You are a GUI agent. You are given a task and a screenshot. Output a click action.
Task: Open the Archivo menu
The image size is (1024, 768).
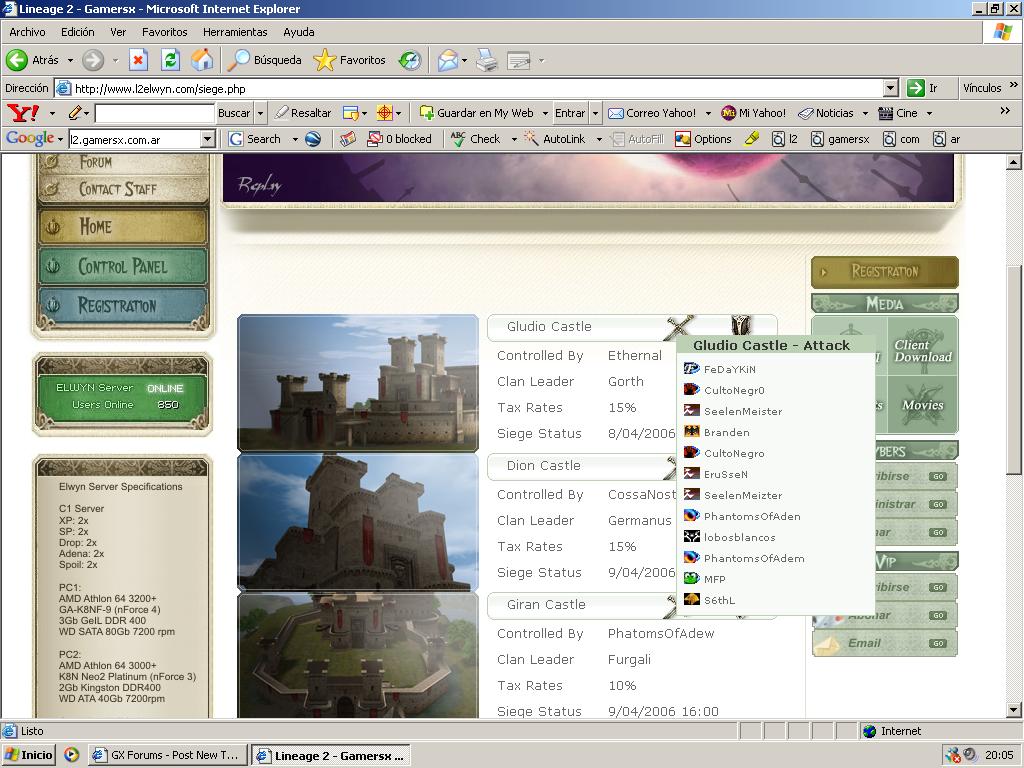click(x=27, y=32)
